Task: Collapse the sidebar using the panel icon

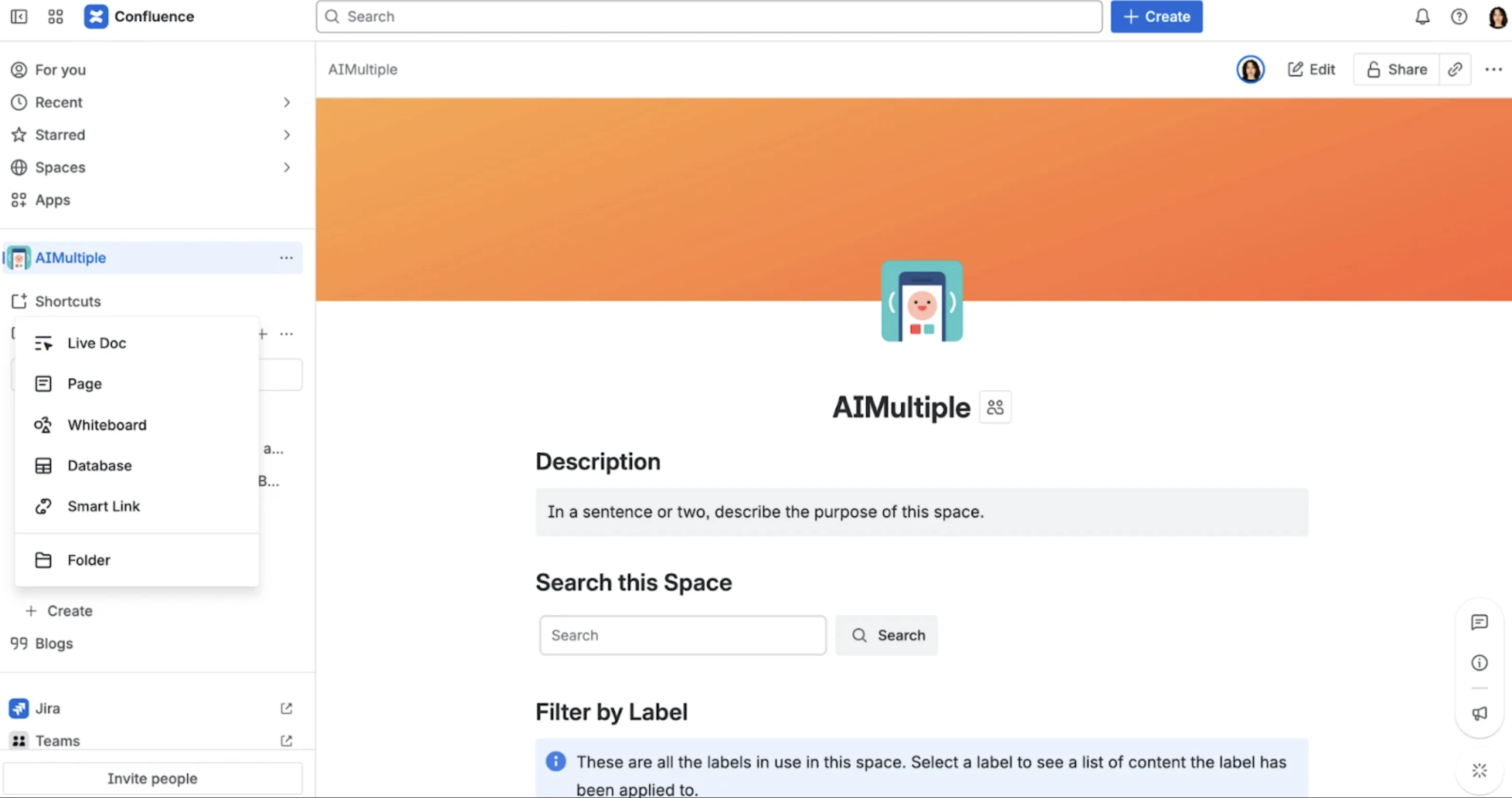Action: [x=19, y=17]
